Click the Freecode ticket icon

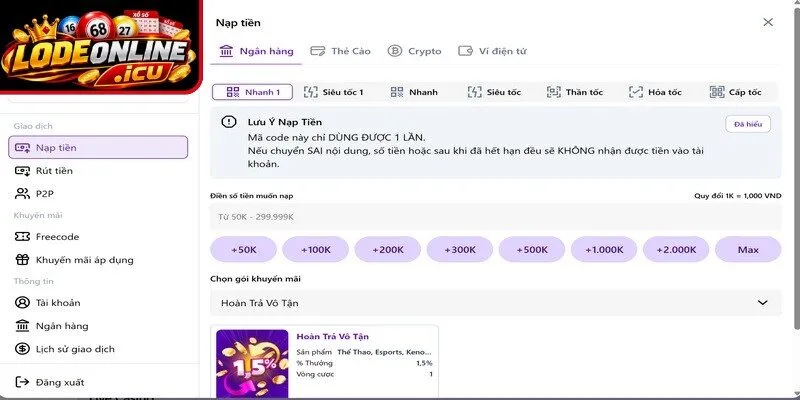tap(22, 237)
